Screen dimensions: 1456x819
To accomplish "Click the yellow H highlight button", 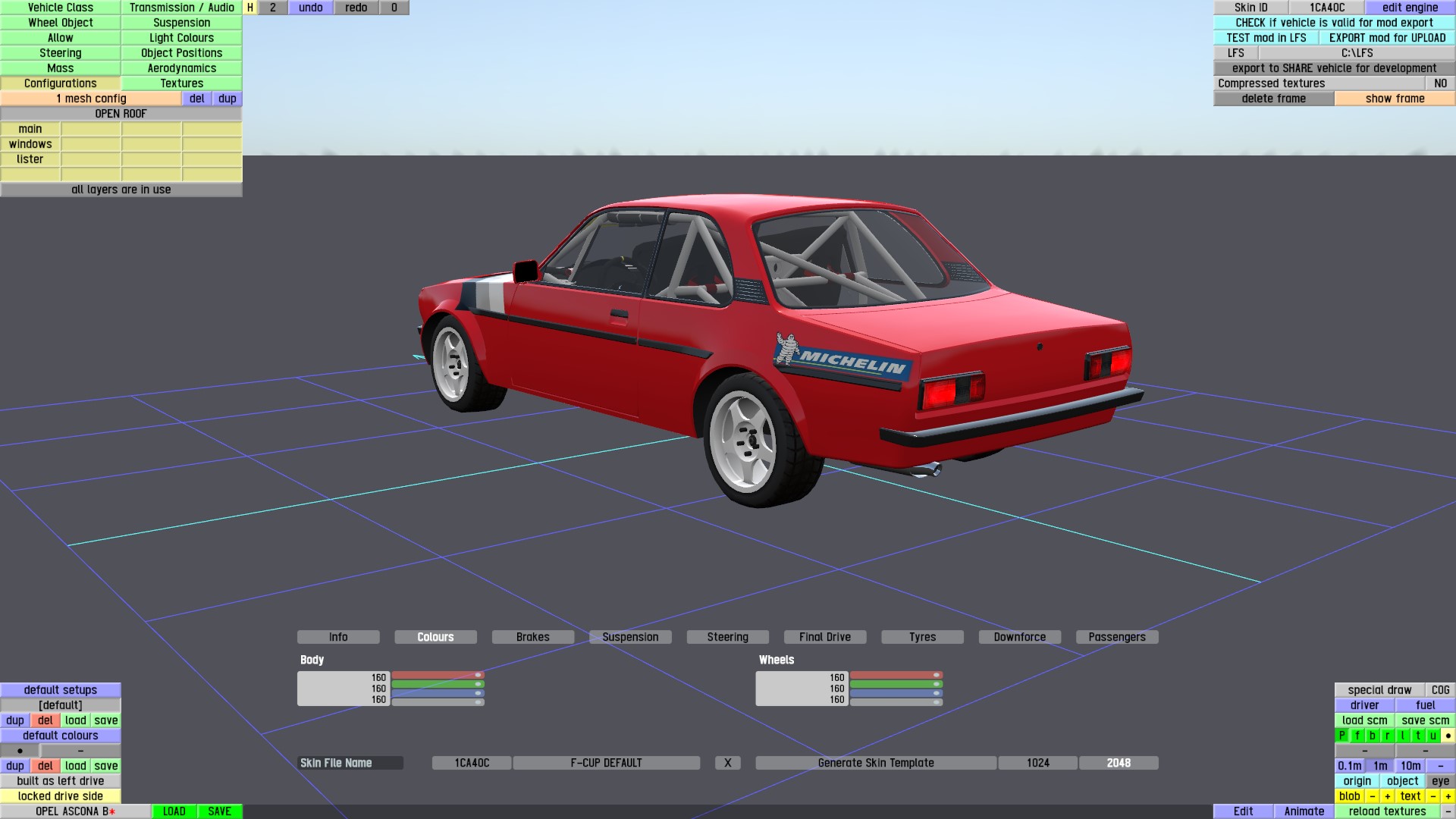I will click(250, 8).
